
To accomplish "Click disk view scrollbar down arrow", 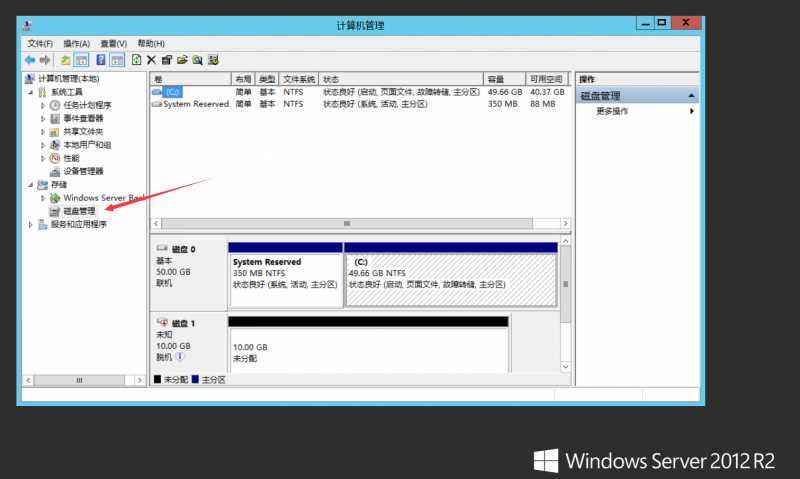I will (x=565, y=367).
